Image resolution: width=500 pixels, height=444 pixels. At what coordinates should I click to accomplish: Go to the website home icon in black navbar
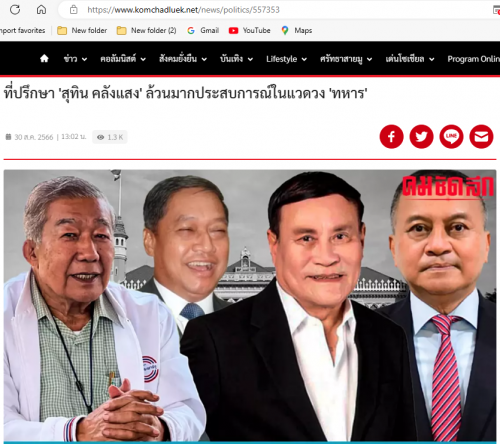44,59
